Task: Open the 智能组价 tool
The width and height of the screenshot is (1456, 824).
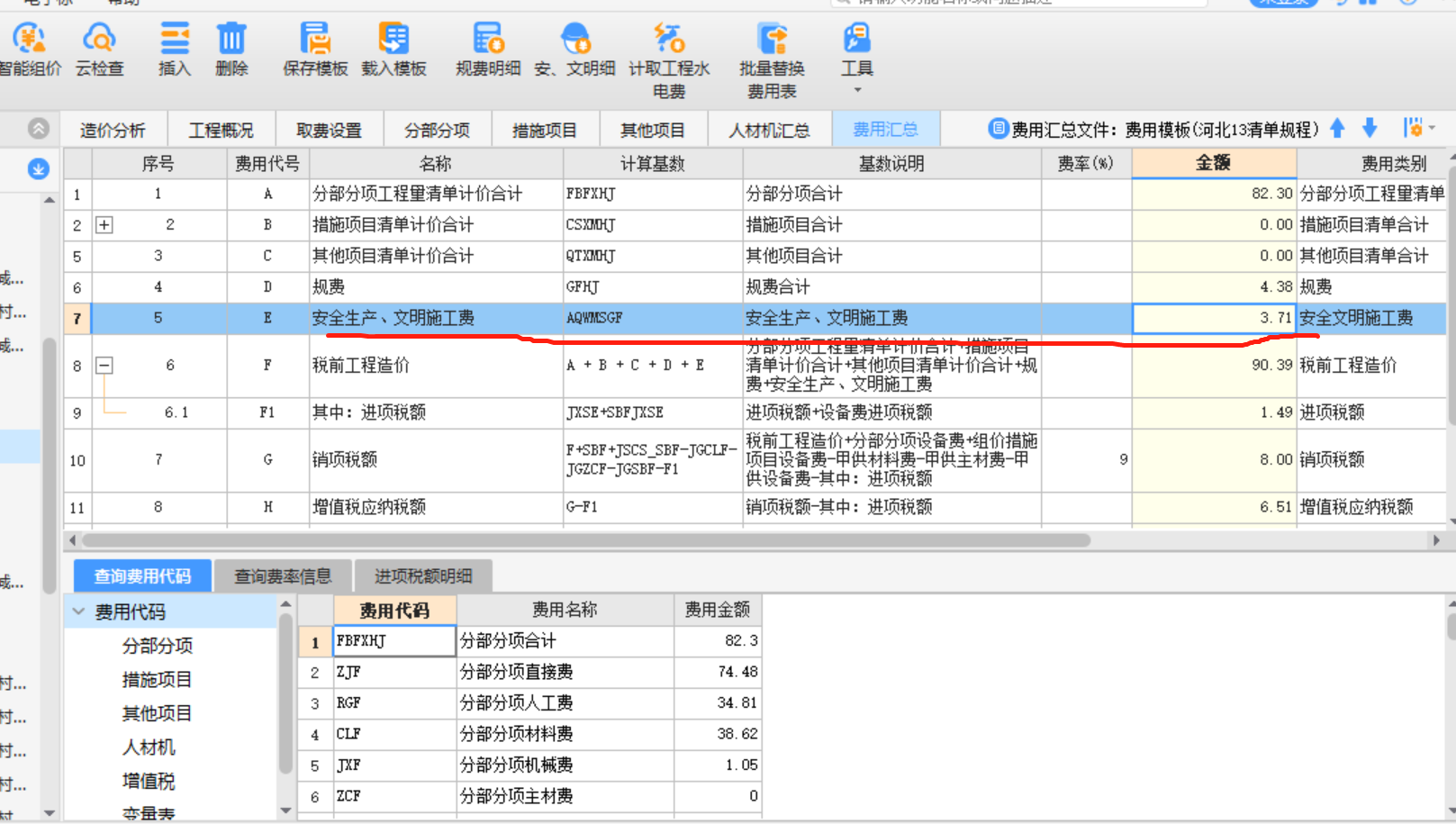Action: (x=29, y=50)
